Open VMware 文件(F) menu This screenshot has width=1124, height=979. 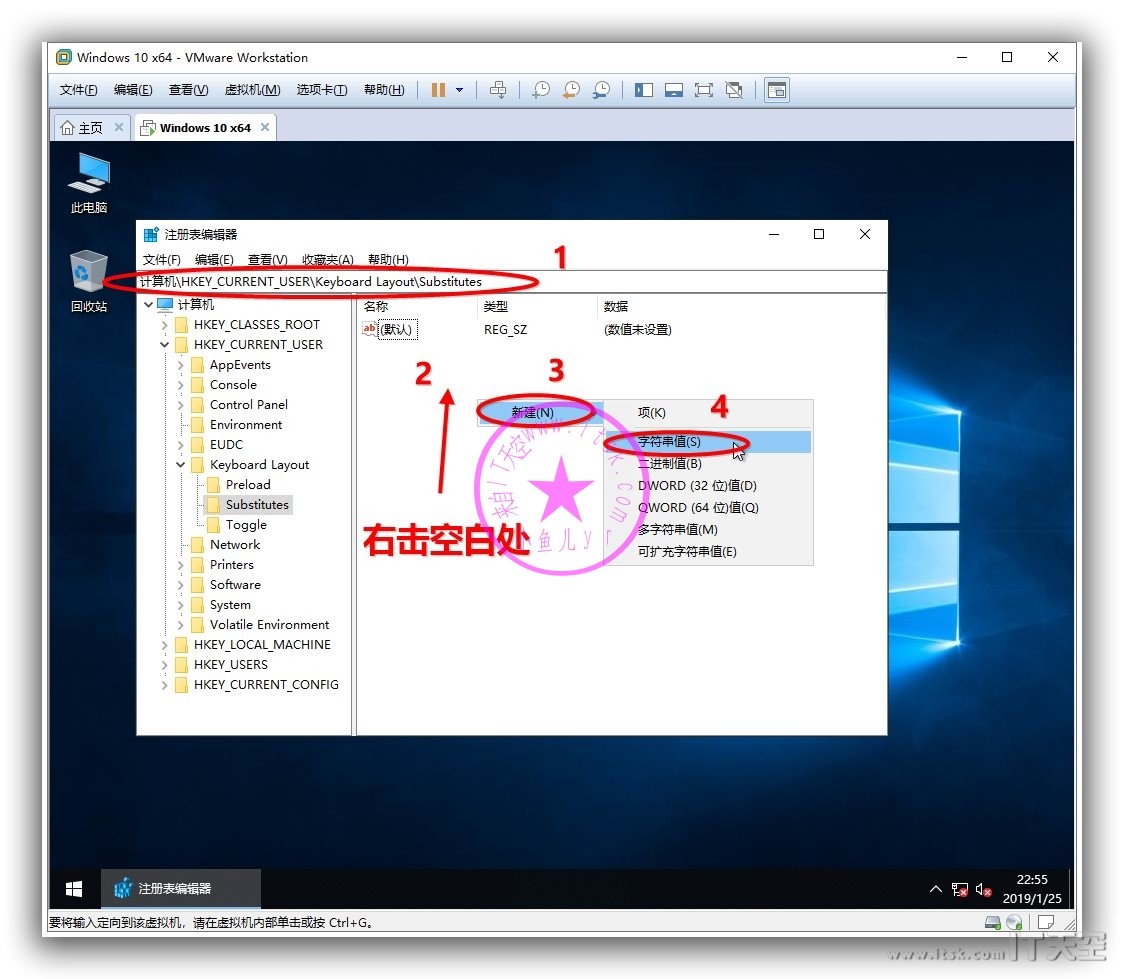point(79,90)
